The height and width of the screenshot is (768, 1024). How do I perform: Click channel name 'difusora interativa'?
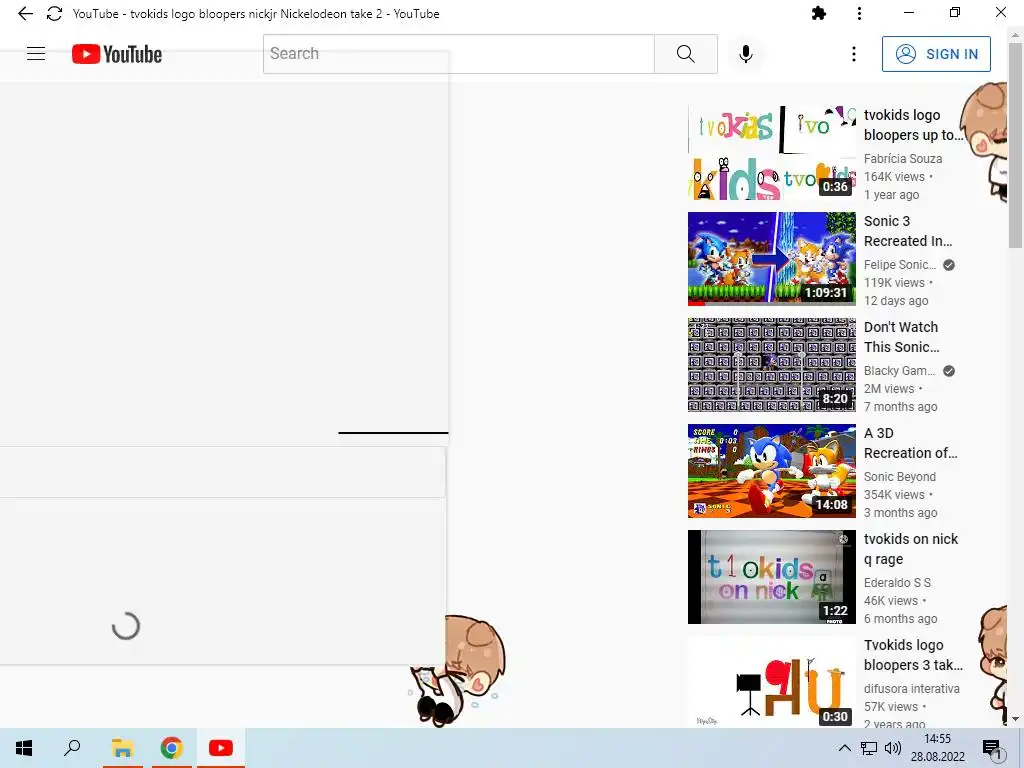pyautogui.click(x=912, y=688)
